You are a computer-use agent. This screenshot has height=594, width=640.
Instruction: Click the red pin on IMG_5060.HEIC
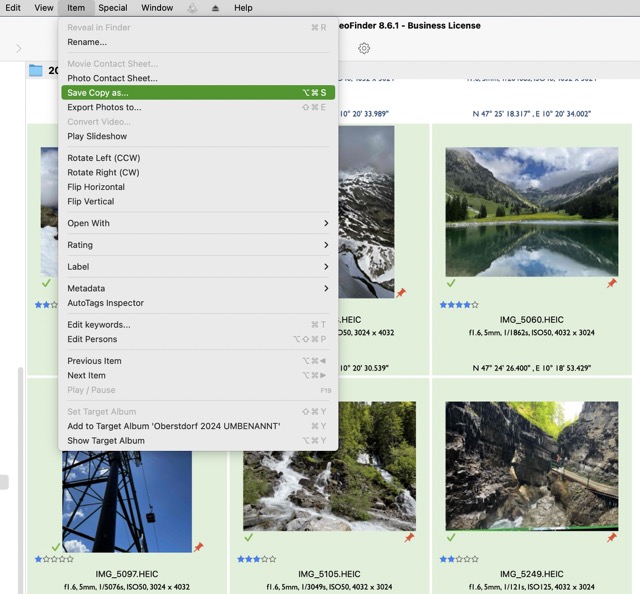click(611, 284)
